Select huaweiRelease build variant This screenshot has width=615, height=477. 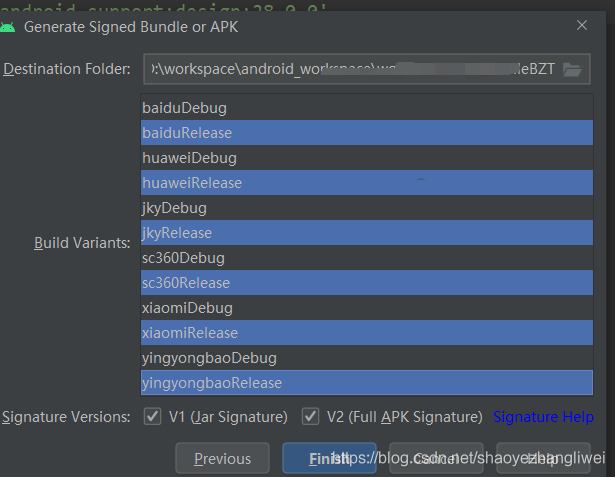(367, 183)
